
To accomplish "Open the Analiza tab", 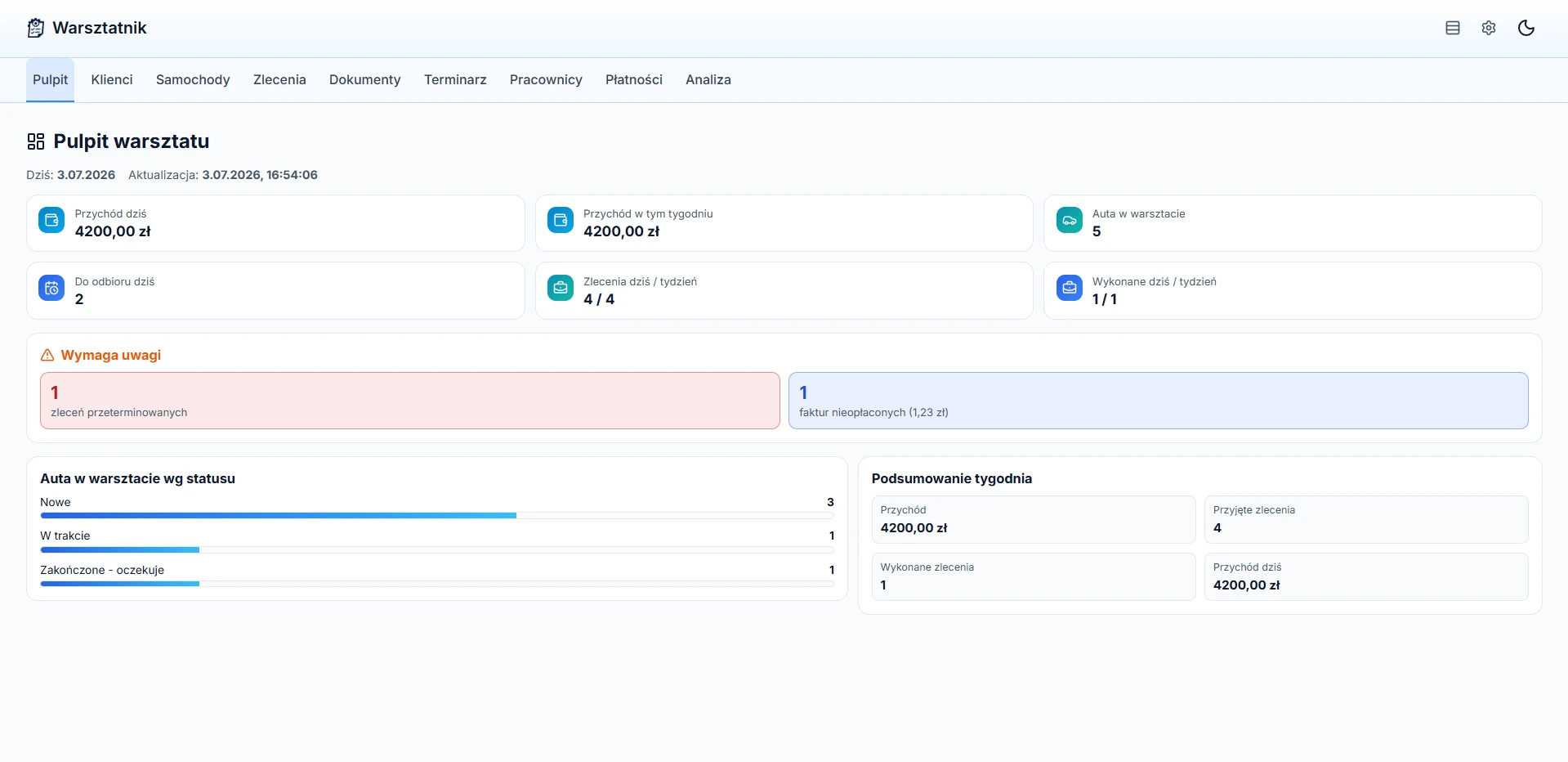I will point(708,80).
